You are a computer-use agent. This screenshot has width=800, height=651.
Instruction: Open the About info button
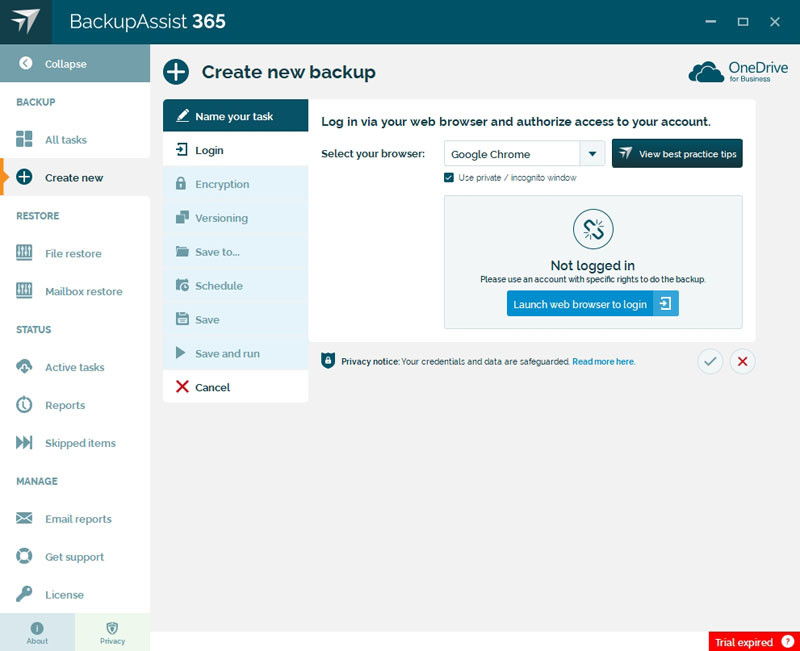coord(37,632)
